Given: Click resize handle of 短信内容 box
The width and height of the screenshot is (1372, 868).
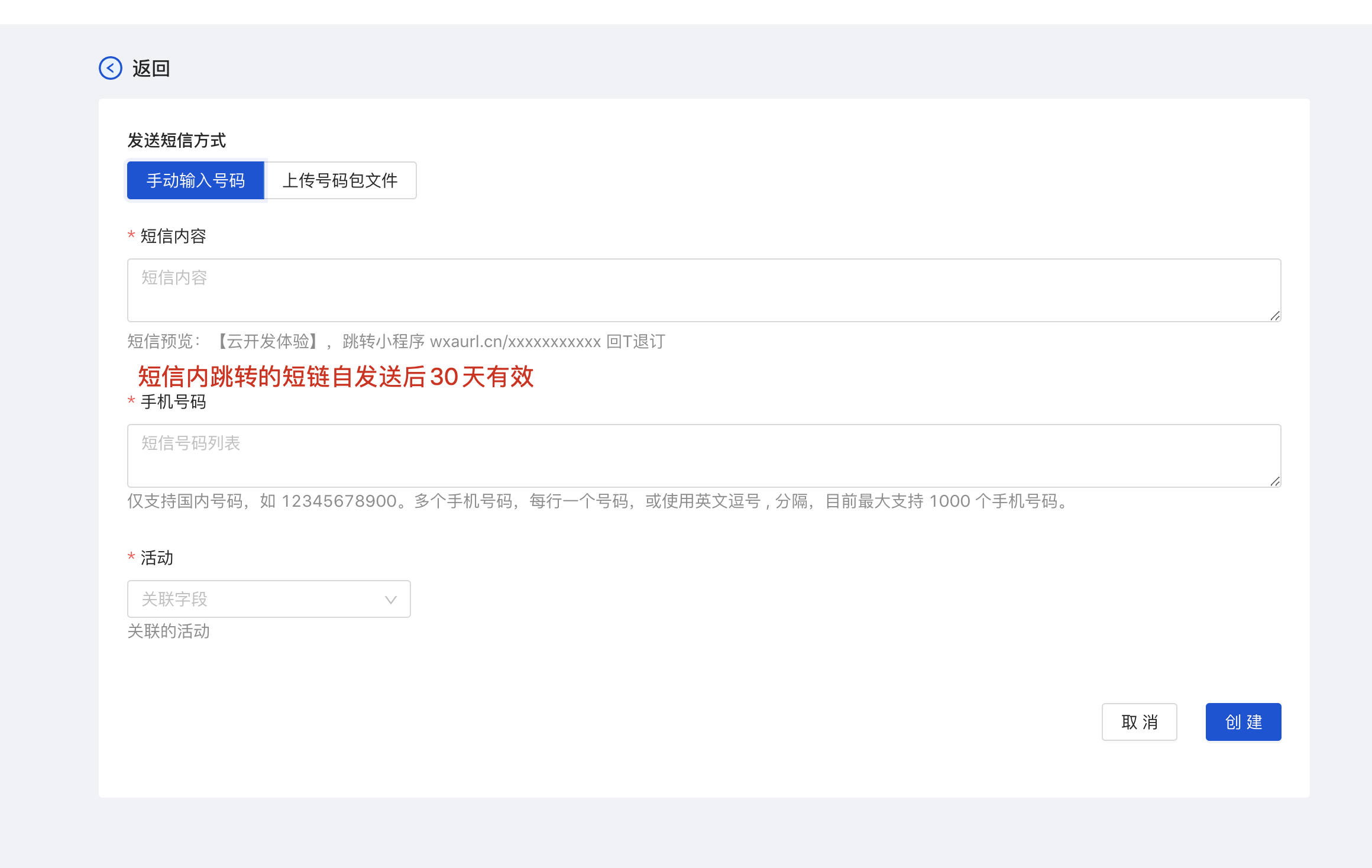Looking at the screenshot, I should pyautogui.click(x=1275, y=316).
